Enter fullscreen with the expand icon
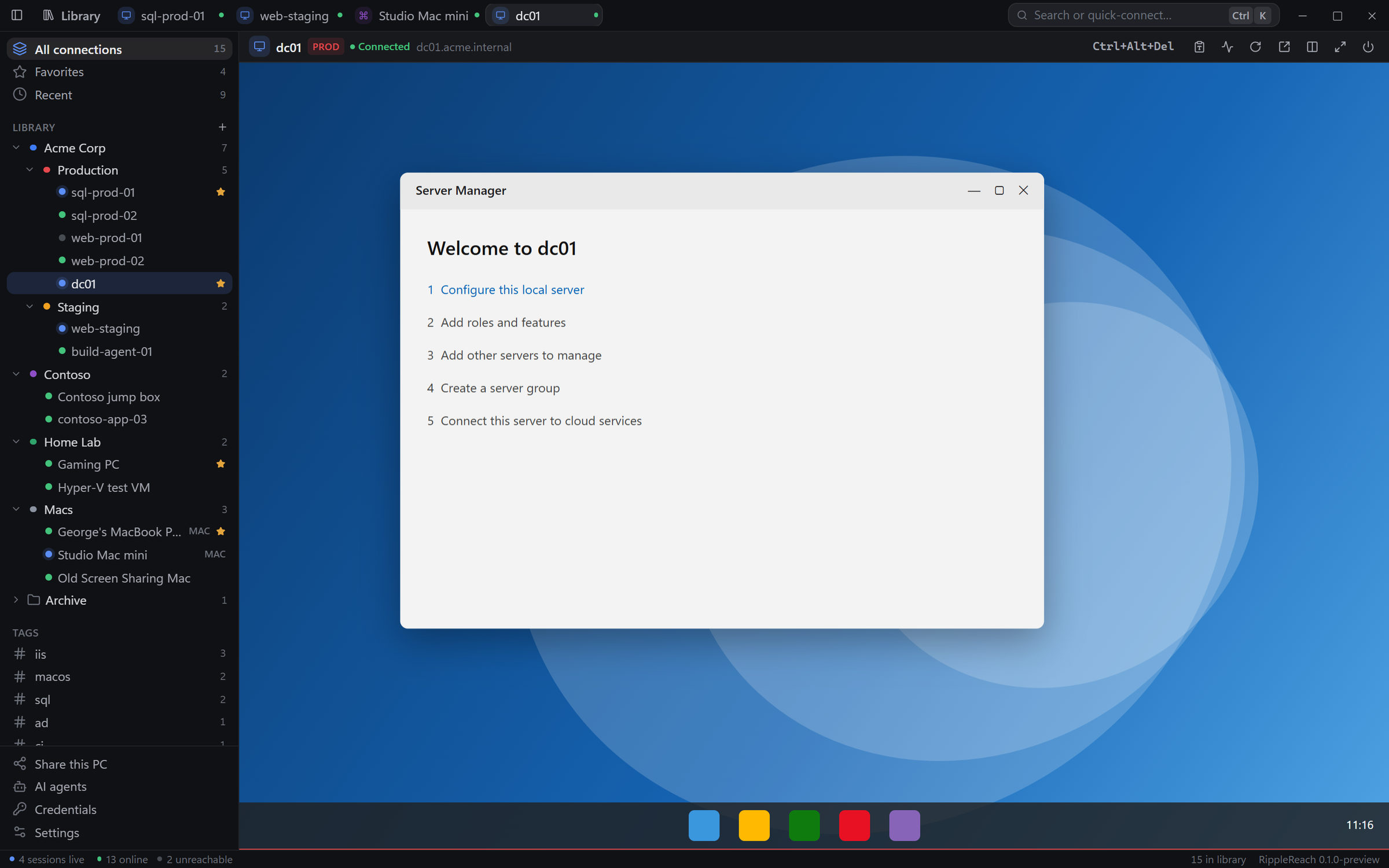This screenshot has height=868, width=1389. [x=1340, y=47]
